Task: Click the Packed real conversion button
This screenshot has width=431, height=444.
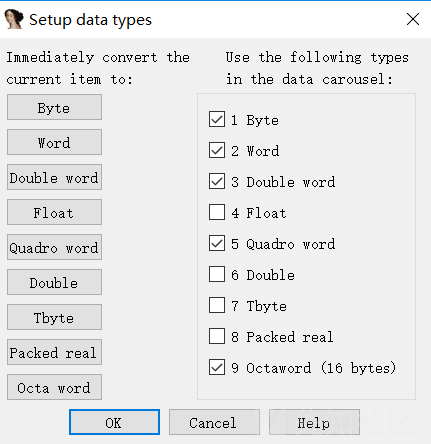Action: click(54, 352)
